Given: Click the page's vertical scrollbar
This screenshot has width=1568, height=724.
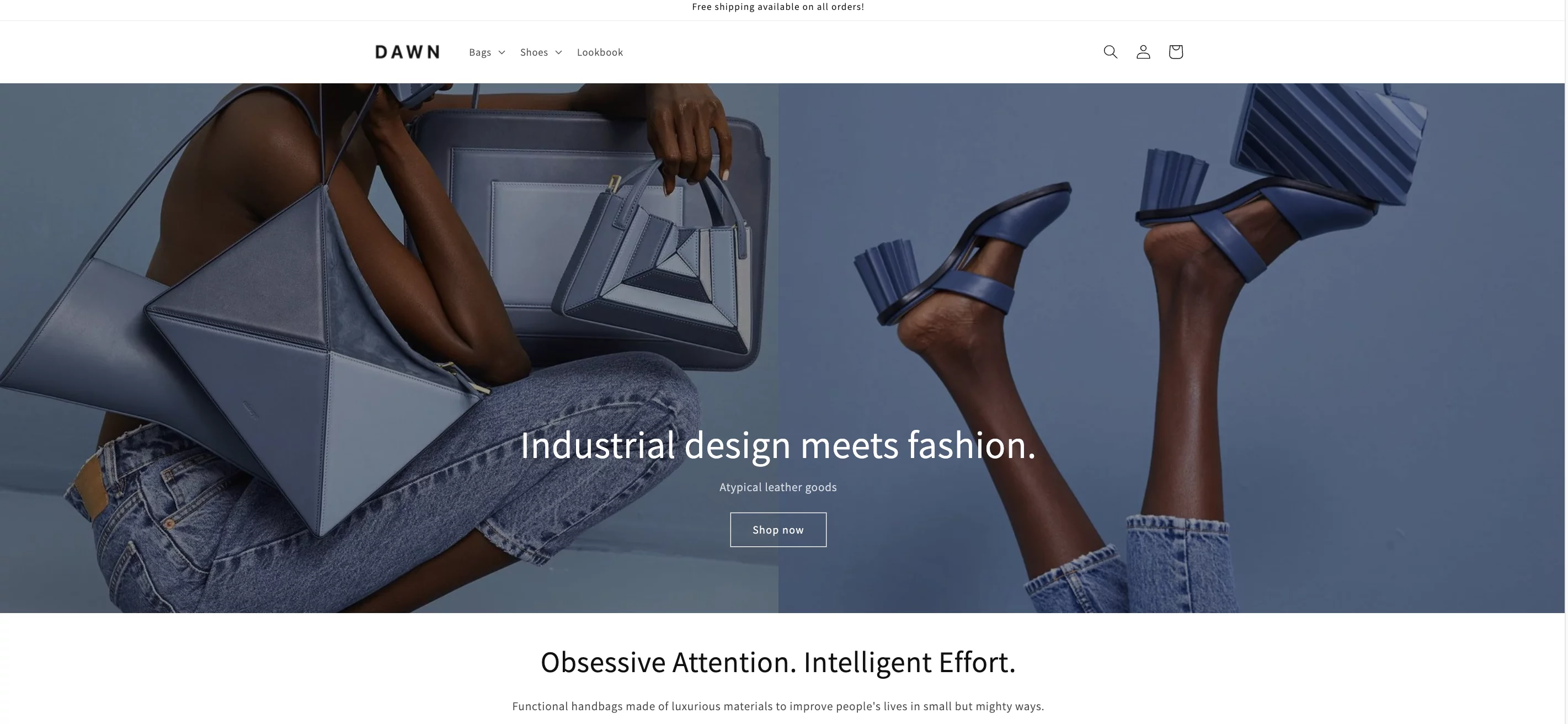Looking at the screenshot, I should coord(1566,361).
